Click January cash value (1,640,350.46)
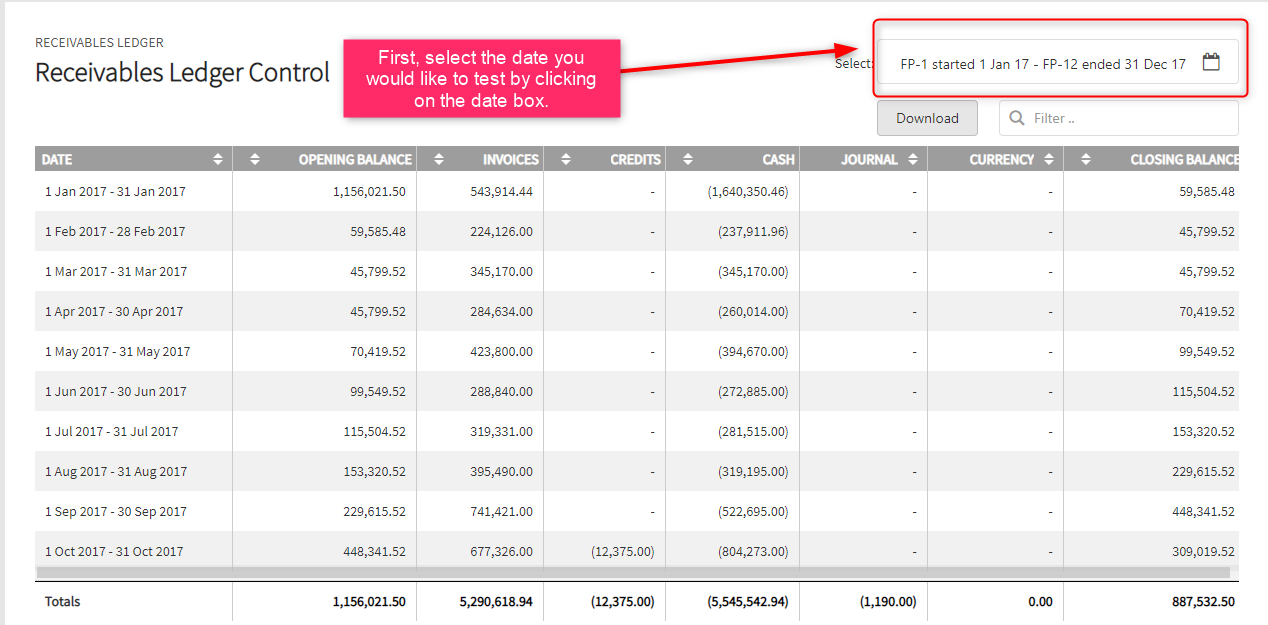 pyautogui.click(x=747, y=191)
